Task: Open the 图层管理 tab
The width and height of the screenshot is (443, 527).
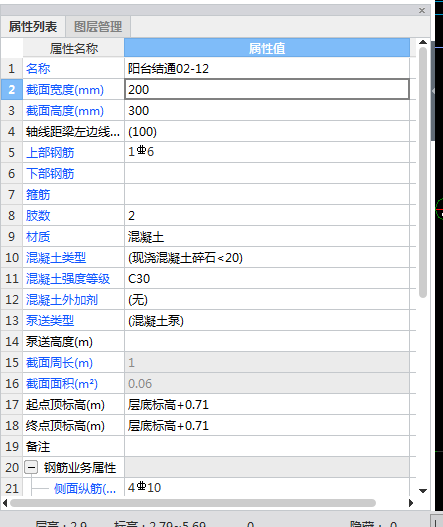Action: point(98,27)
